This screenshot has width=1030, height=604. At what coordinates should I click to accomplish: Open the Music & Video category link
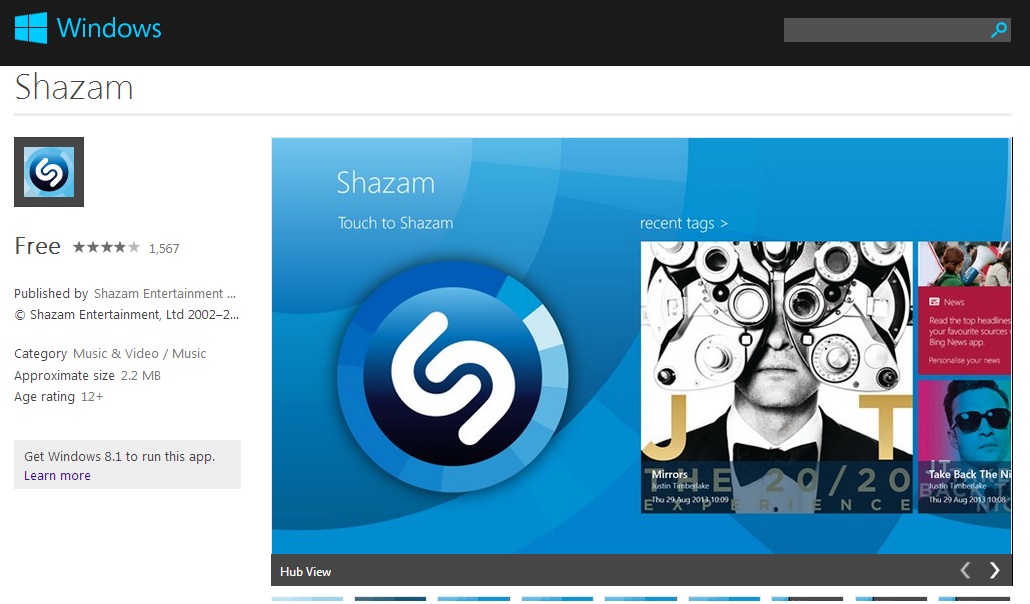[x=116, y=354]
